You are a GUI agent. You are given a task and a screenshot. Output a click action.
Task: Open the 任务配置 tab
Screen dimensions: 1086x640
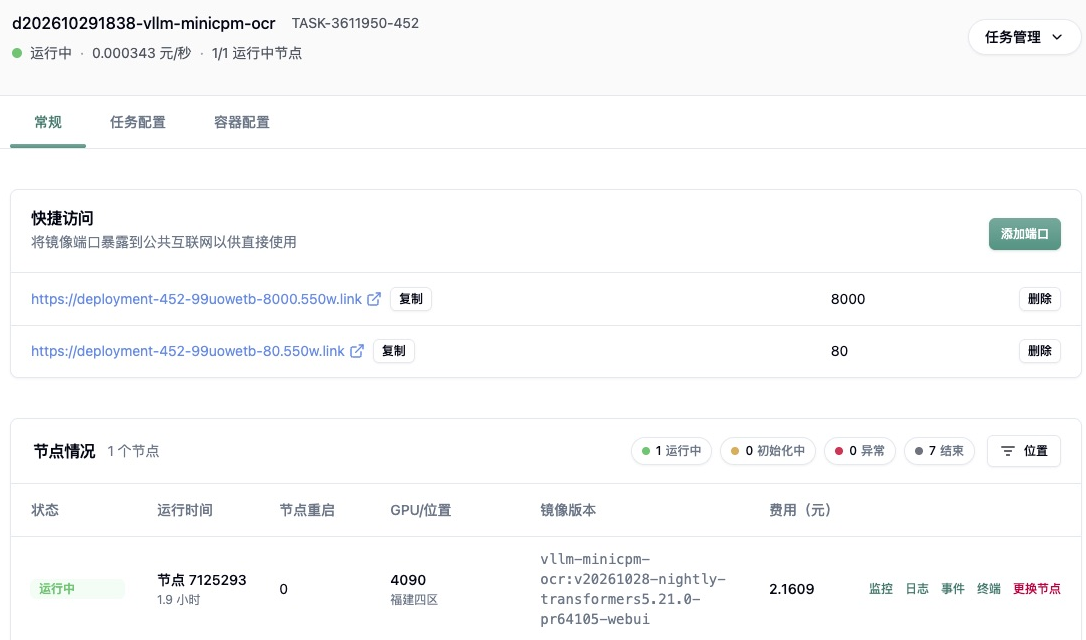(x=138, y=123)
